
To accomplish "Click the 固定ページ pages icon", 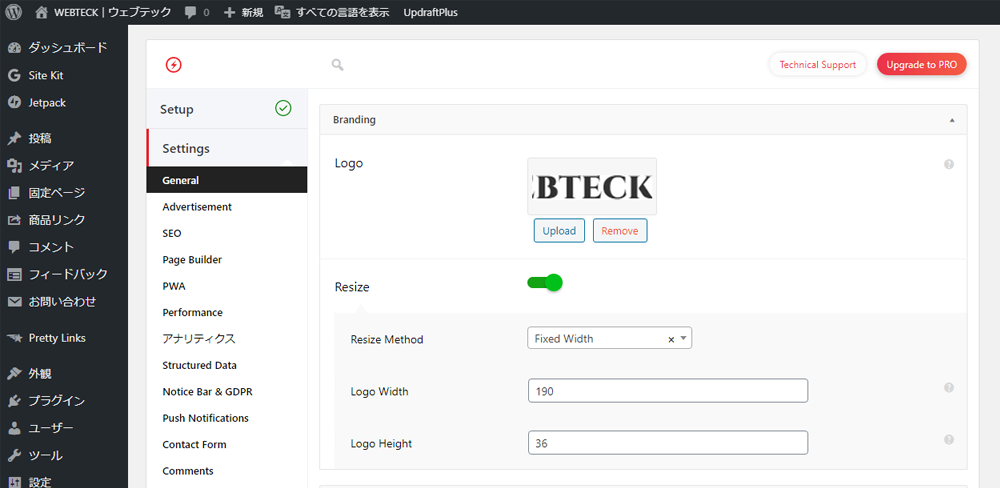I will (x=14, y=193).
